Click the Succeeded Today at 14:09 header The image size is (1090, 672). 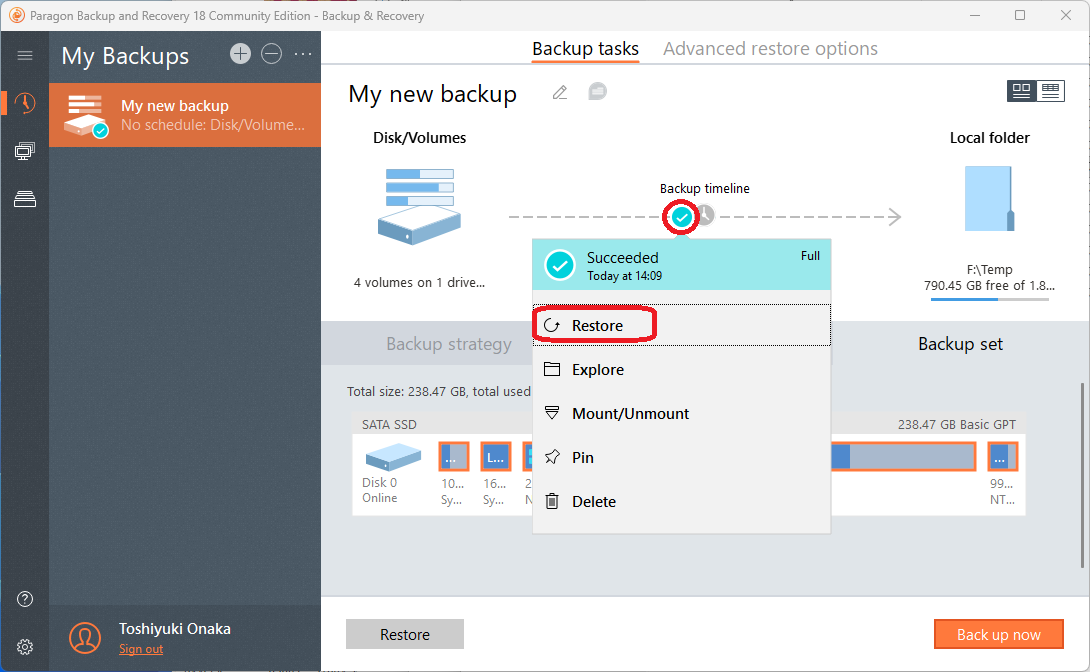(x=681, y=265)
